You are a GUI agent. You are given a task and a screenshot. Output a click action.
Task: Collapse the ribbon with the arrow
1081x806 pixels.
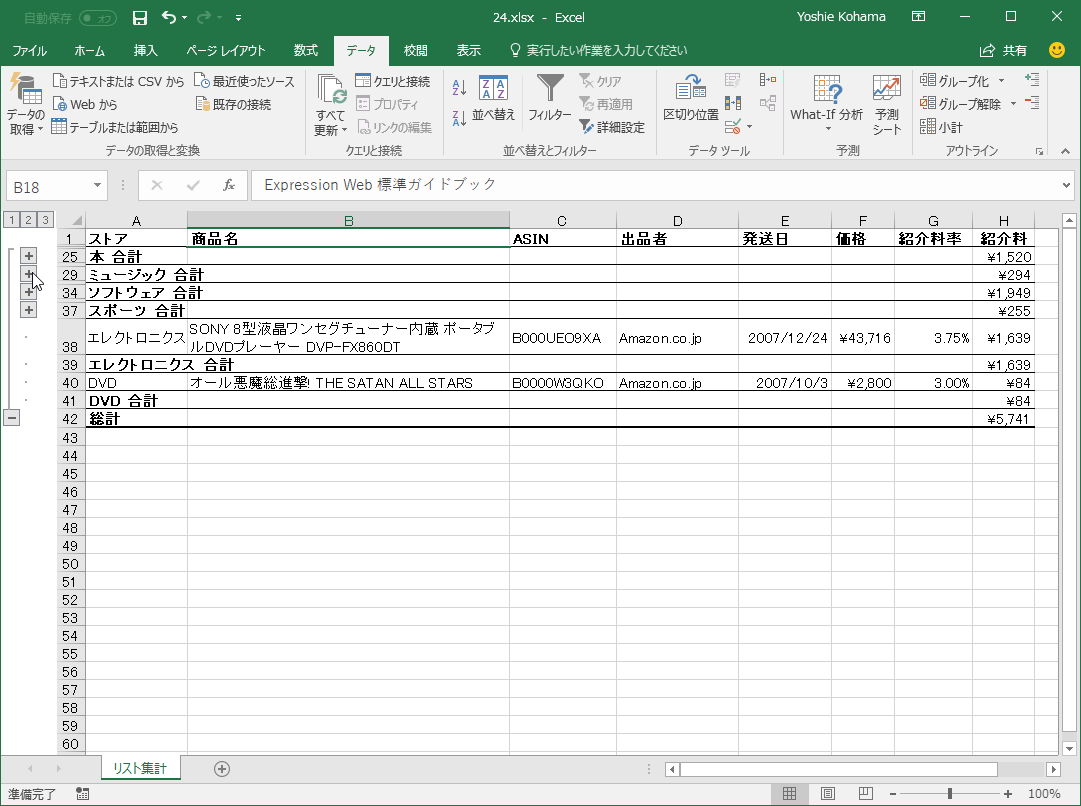pos(1065,151)
